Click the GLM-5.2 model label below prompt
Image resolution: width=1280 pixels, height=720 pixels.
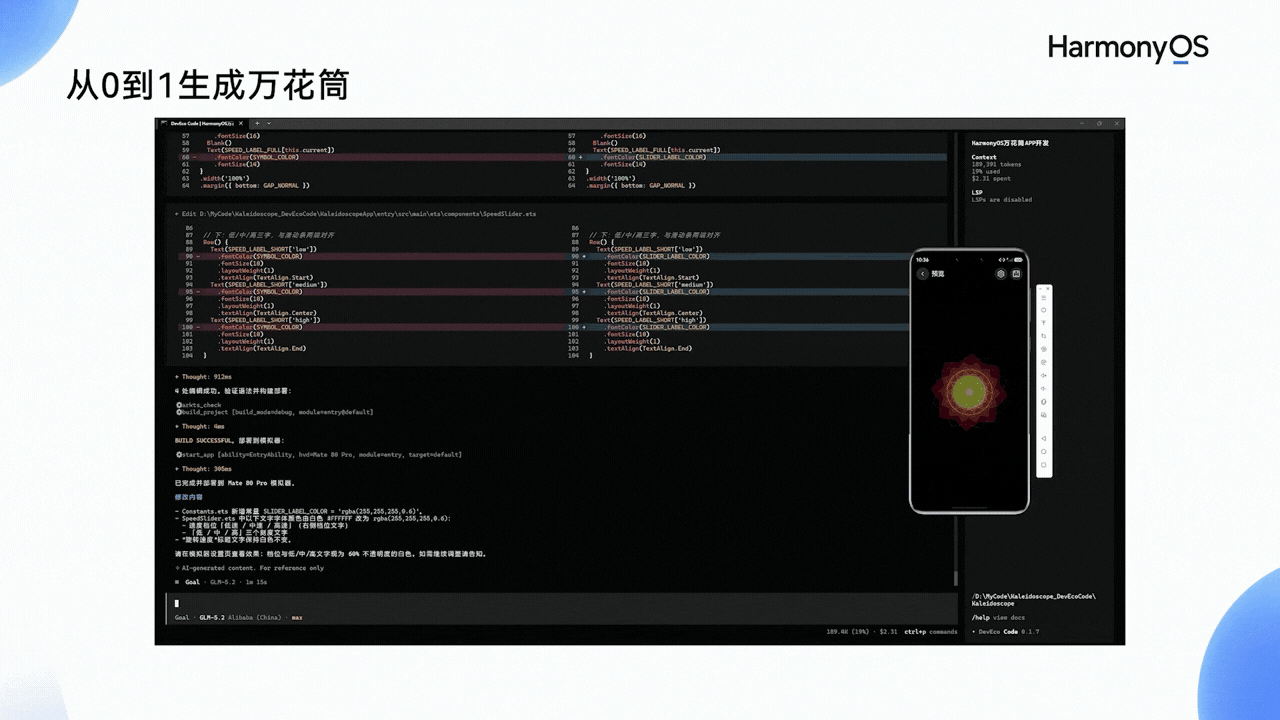point(211,617)
